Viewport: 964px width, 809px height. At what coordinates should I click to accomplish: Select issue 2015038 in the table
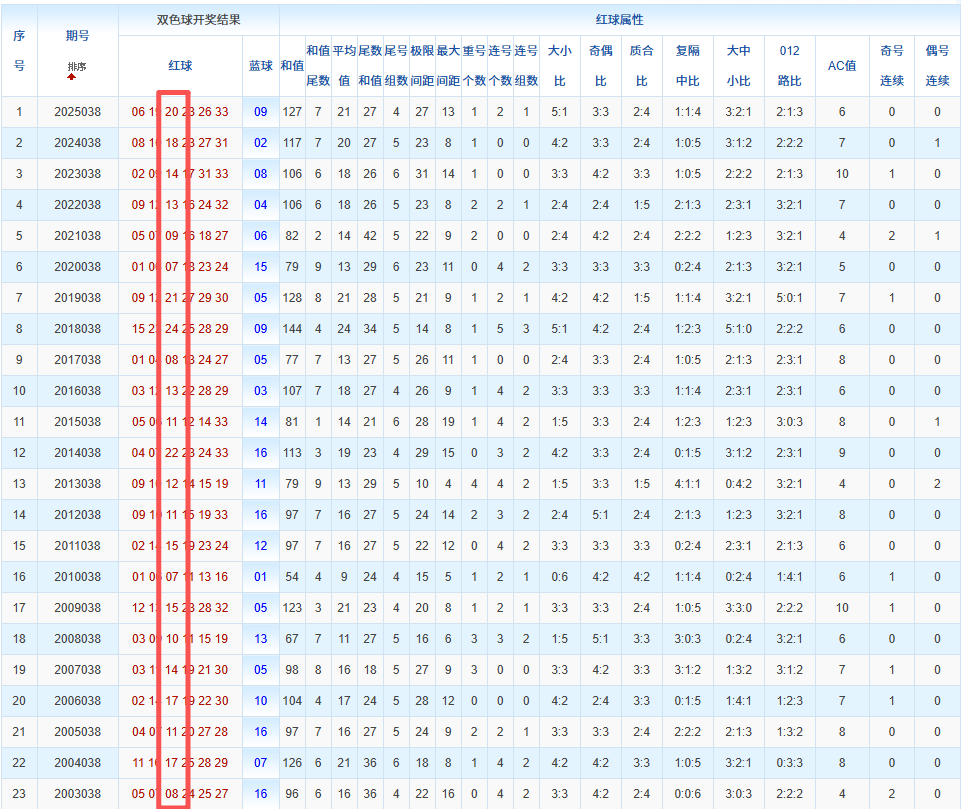click(x=77, y=422)
